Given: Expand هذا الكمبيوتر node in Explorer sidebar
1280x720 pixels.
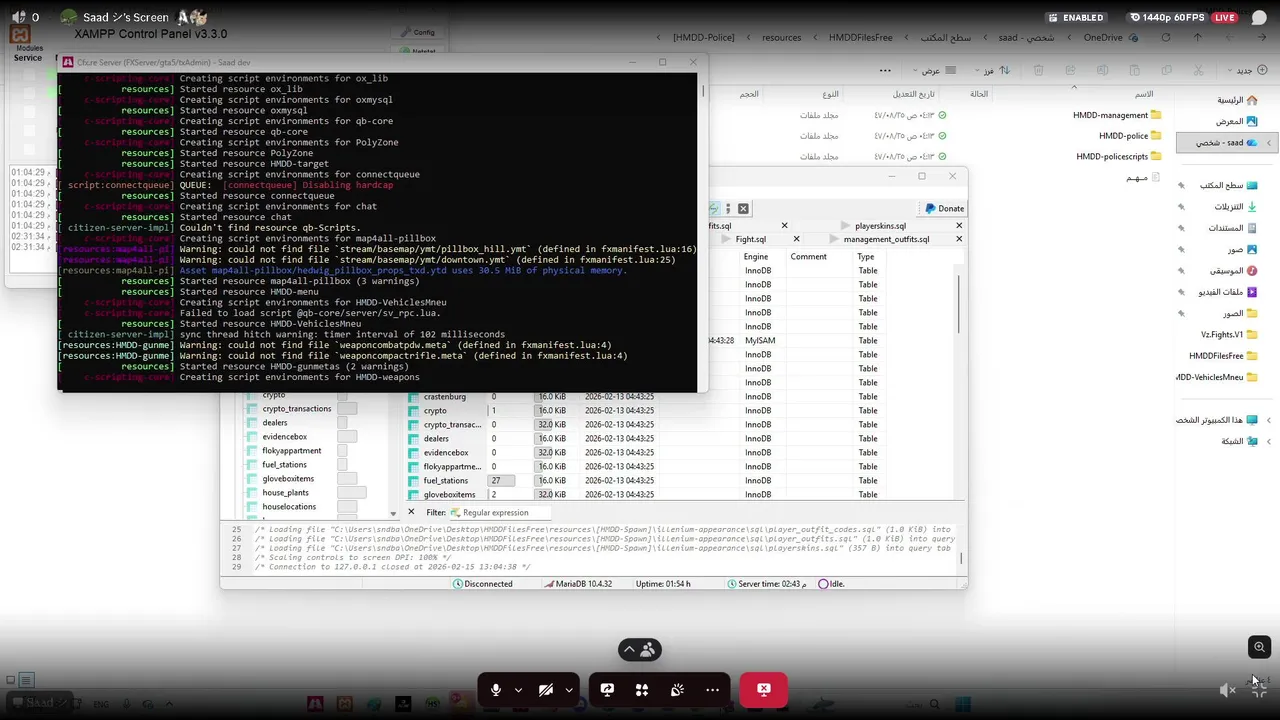Looking at the screenshot, I should (1269, 420).
